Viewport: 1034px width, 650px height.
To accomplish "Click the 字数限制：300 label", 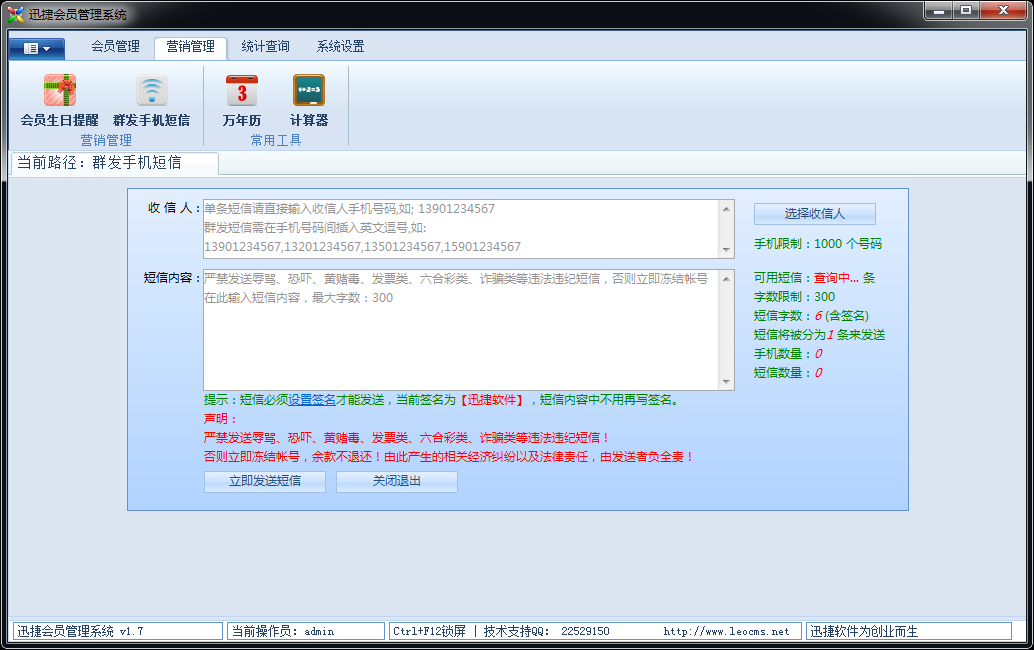I will point(794,297).
